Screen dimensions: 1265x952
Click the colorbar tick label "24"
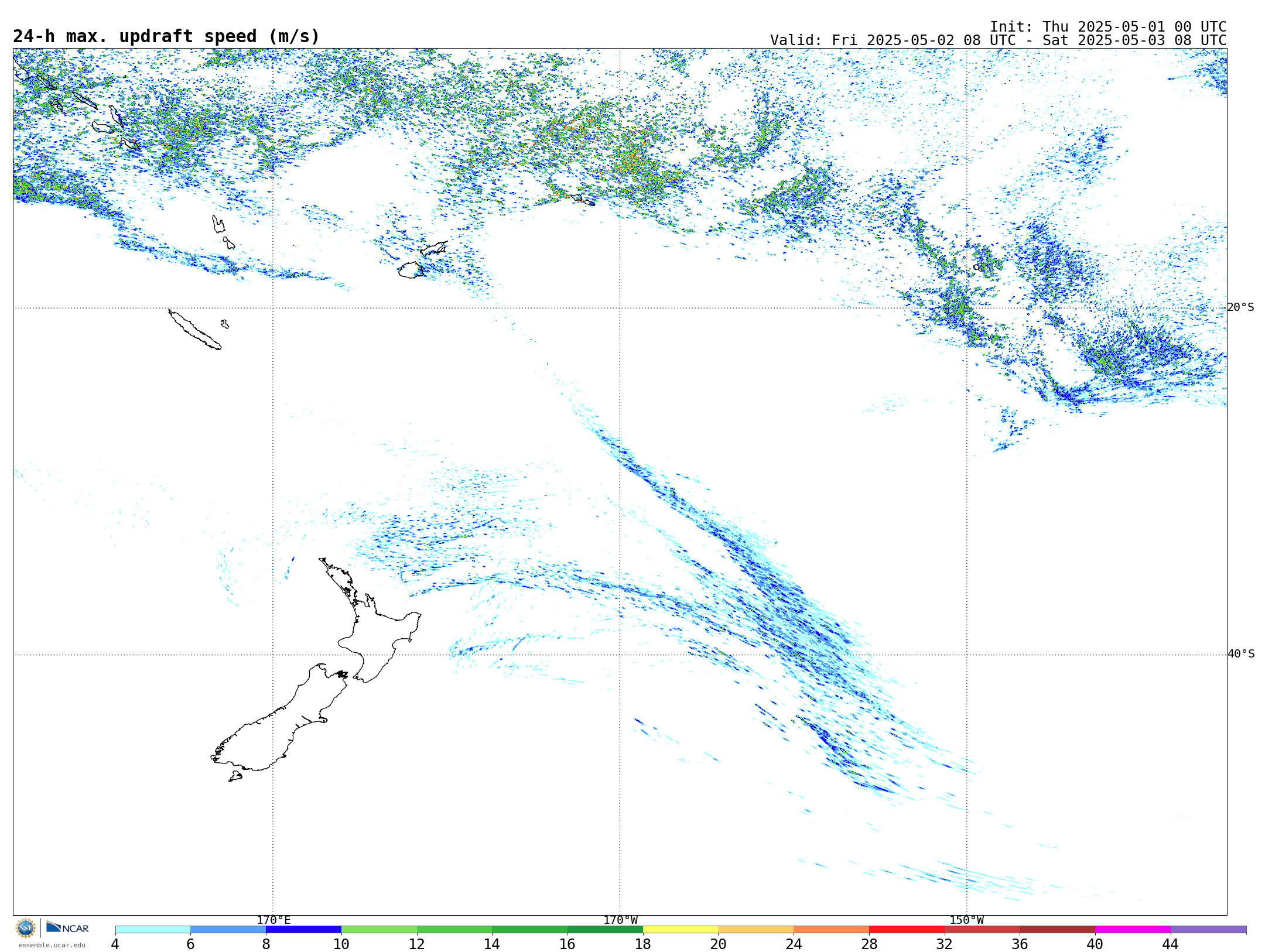pos(794,944)
